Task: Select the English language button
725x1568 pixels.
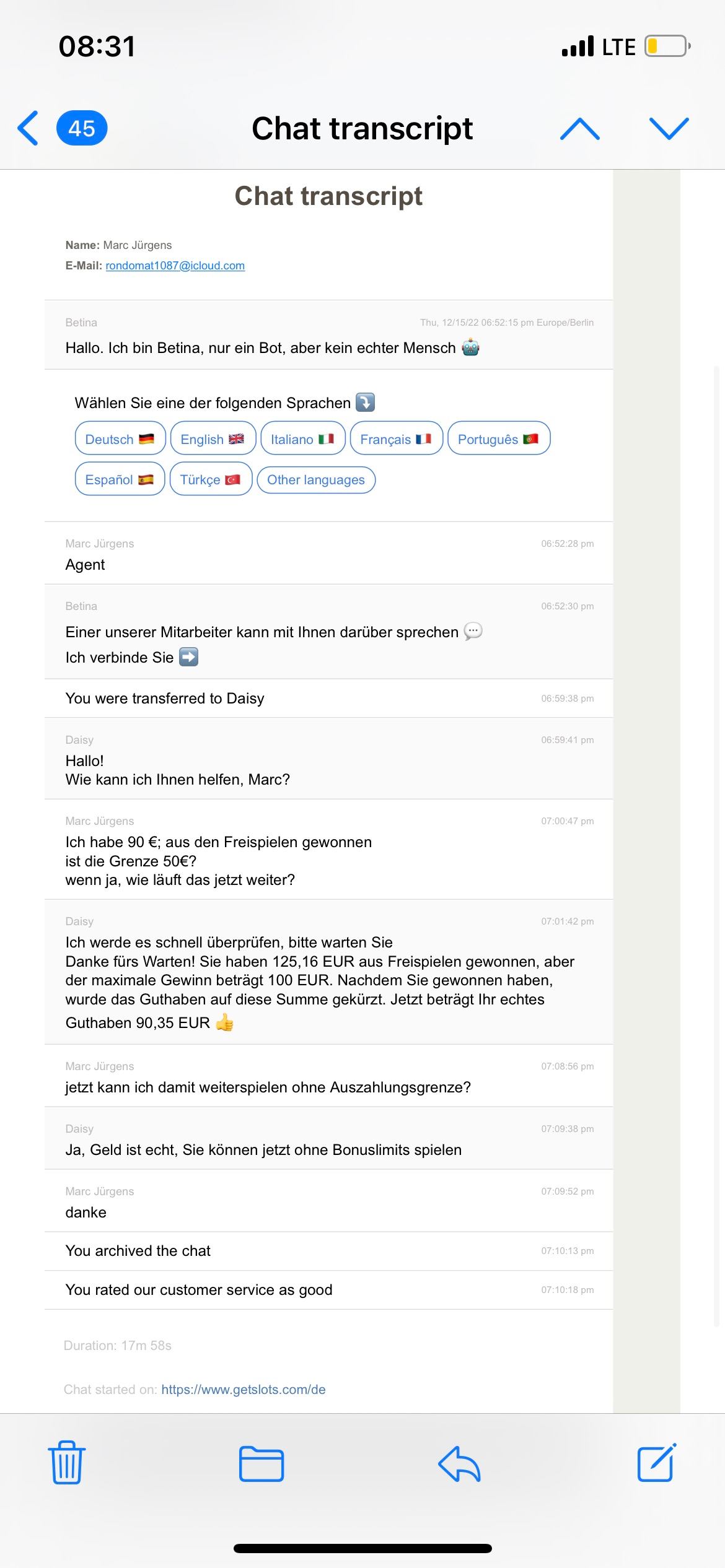Action: (213, 438)
